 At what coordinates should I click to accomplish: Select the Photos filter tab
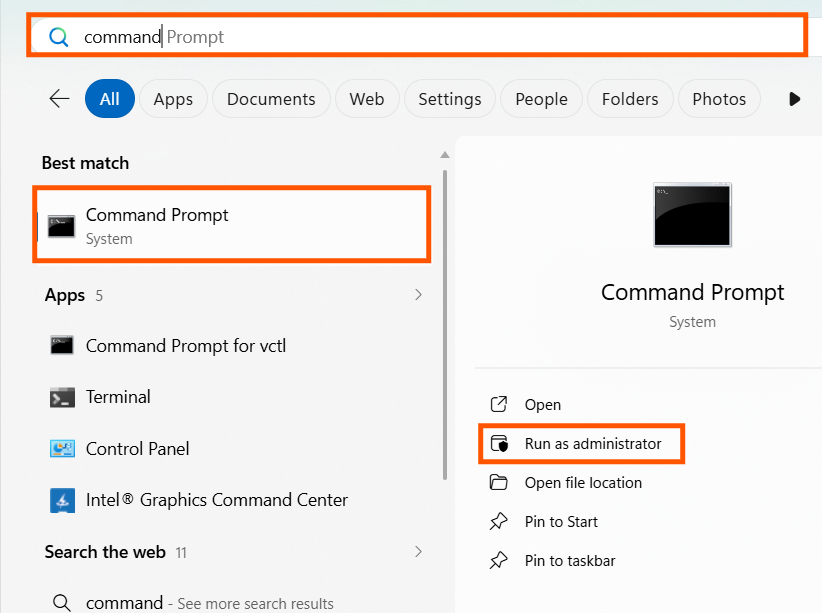[719, 99]
